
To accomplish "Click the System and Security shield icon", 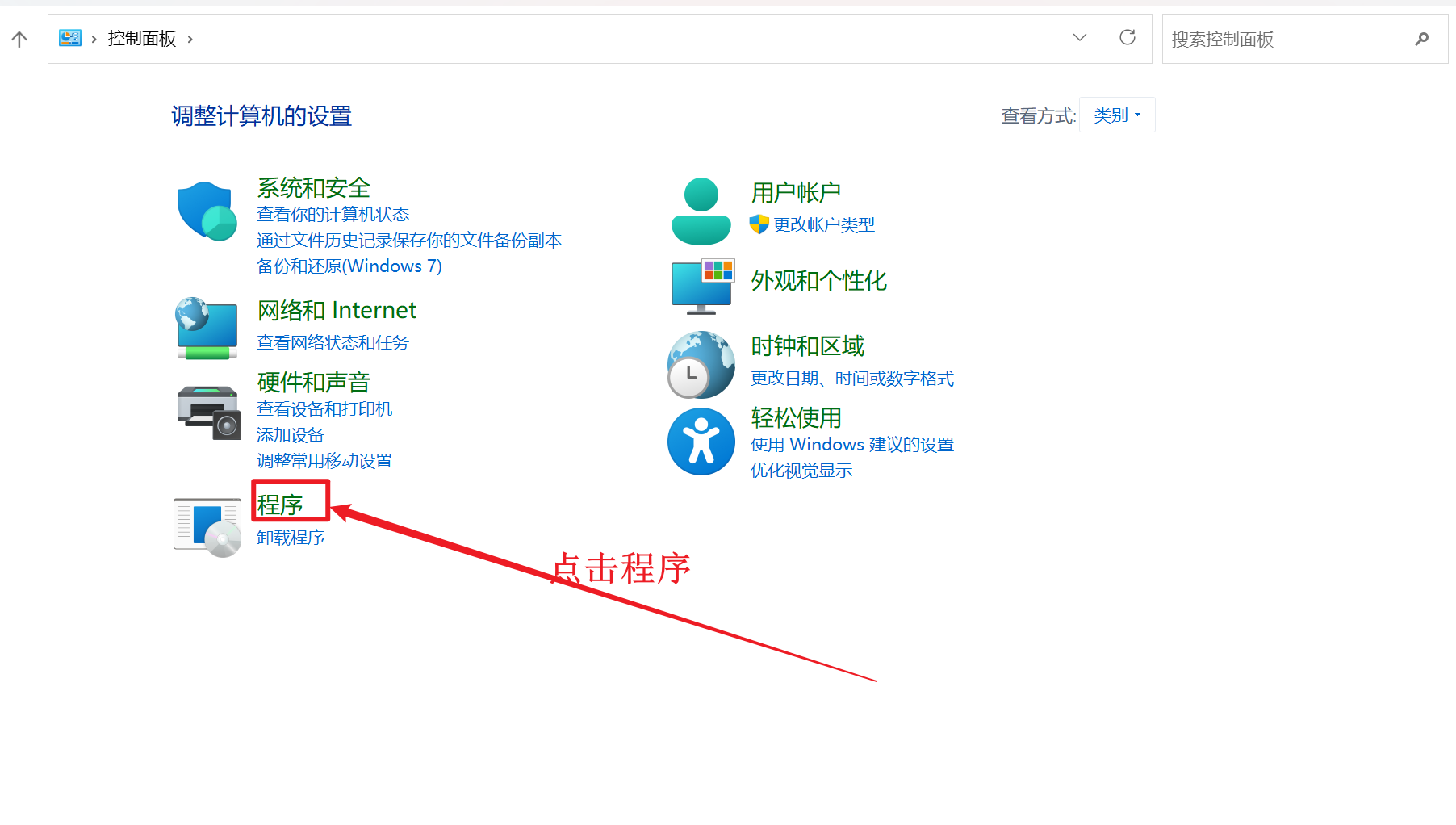I will pyautogui.click(x=207, y=211).
